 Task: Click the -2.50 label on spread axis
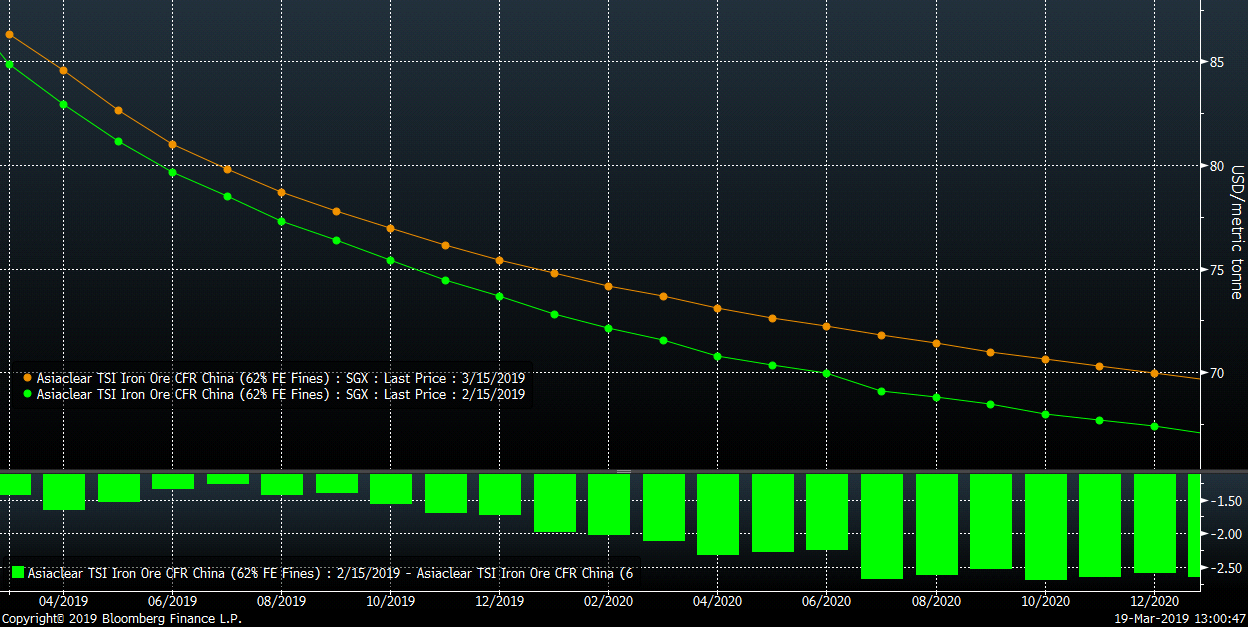(1222, 568)
